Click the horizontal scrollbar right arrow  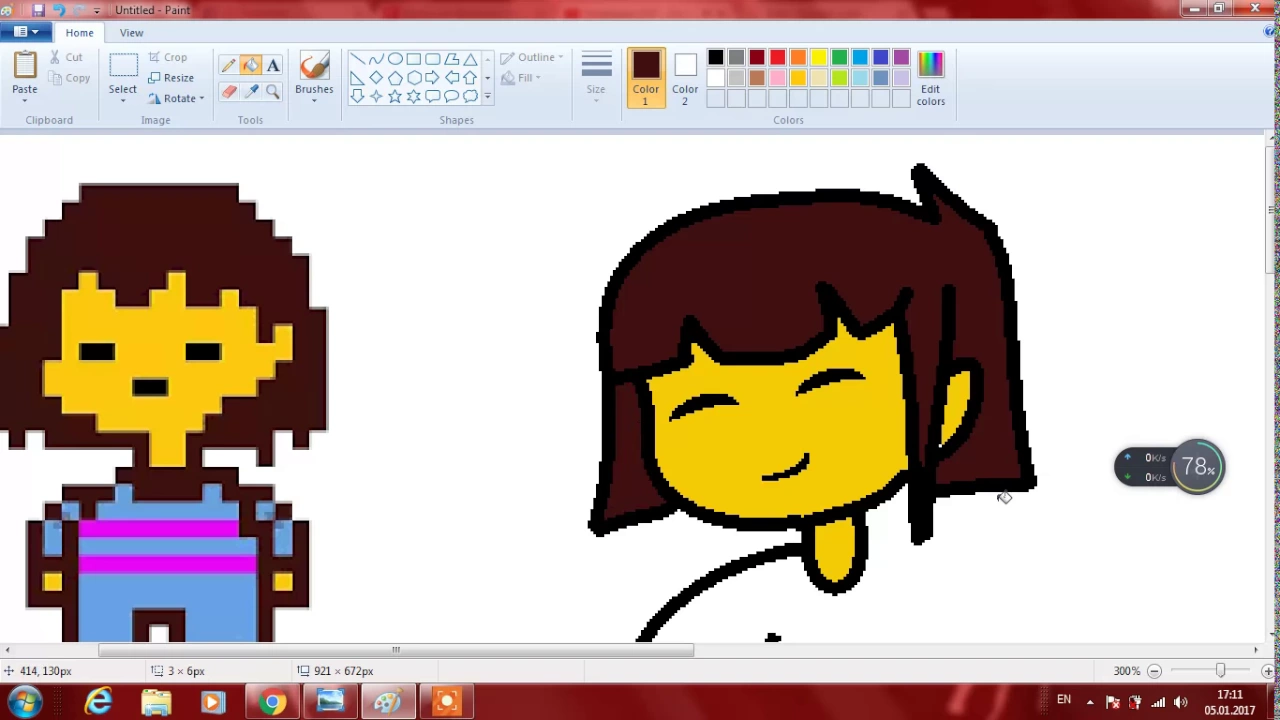pos(1256,650)
